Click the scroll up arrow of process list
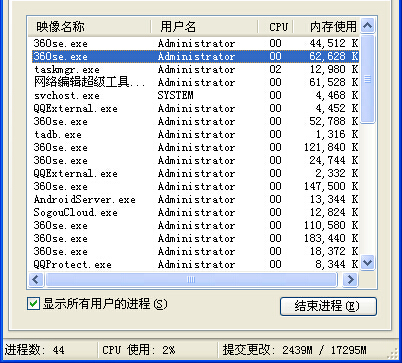This screenshot has height=363, width=402. tap(368, 25)
